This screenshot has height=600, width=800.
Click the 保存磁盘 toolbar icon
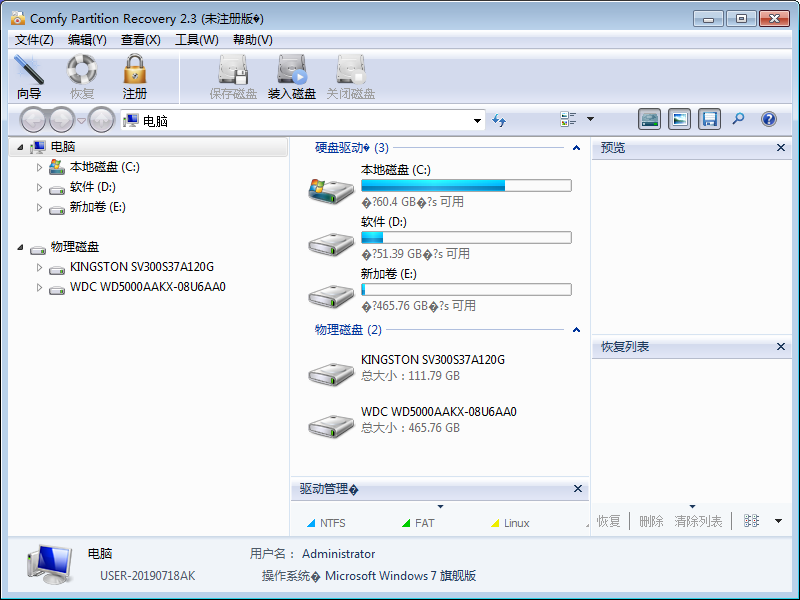click(233, 77)
